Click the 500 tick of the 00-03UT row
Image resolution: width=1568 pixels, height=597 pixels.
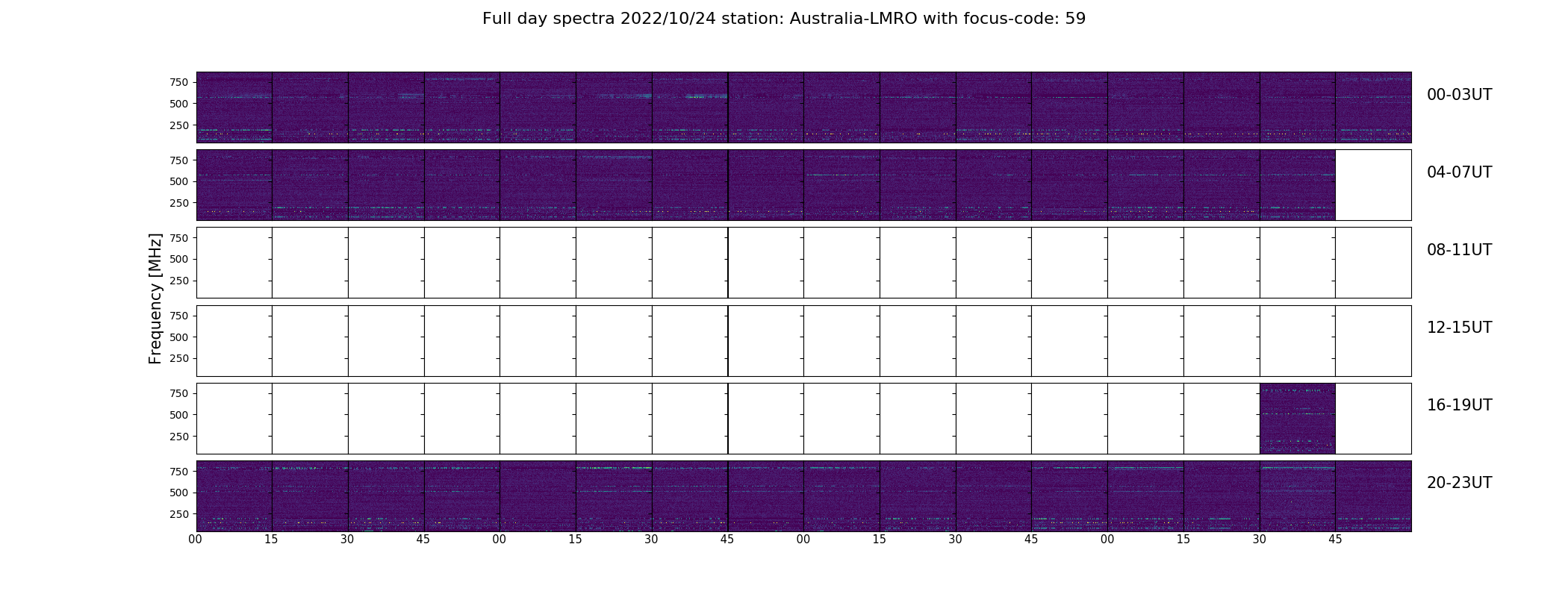pyautogui.click(x=178, y=104)
